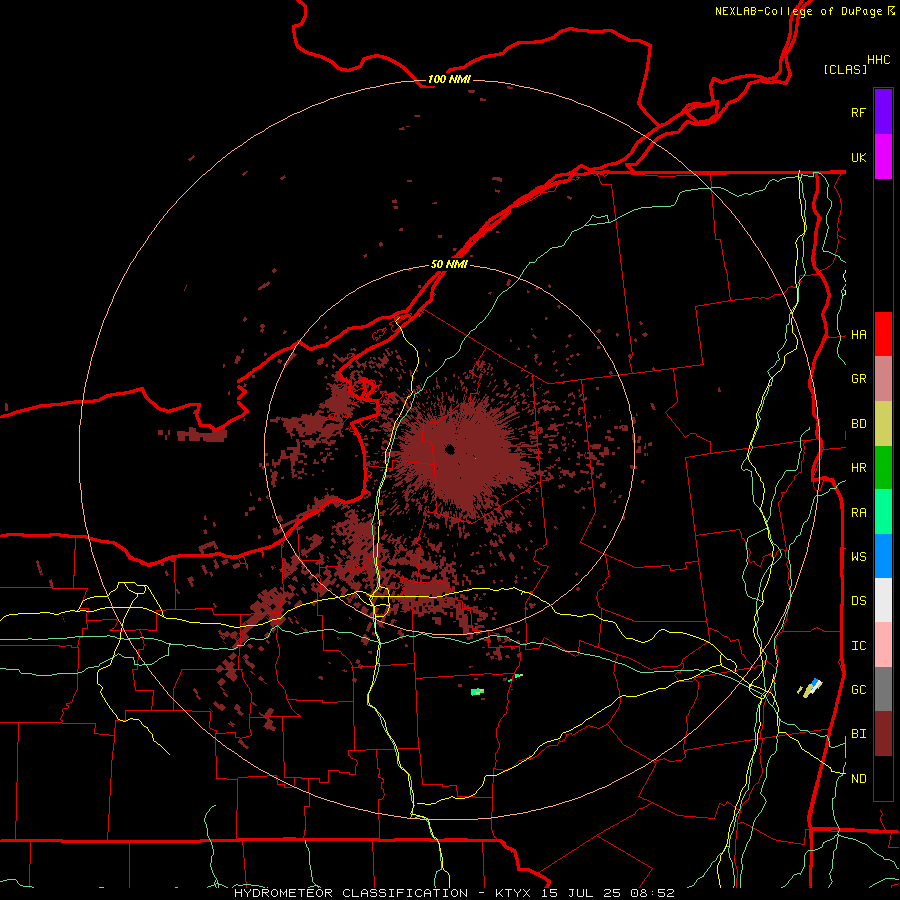Click the 'ND' legend label
Screen dimensions: 900x900
(x=858, y=779)
